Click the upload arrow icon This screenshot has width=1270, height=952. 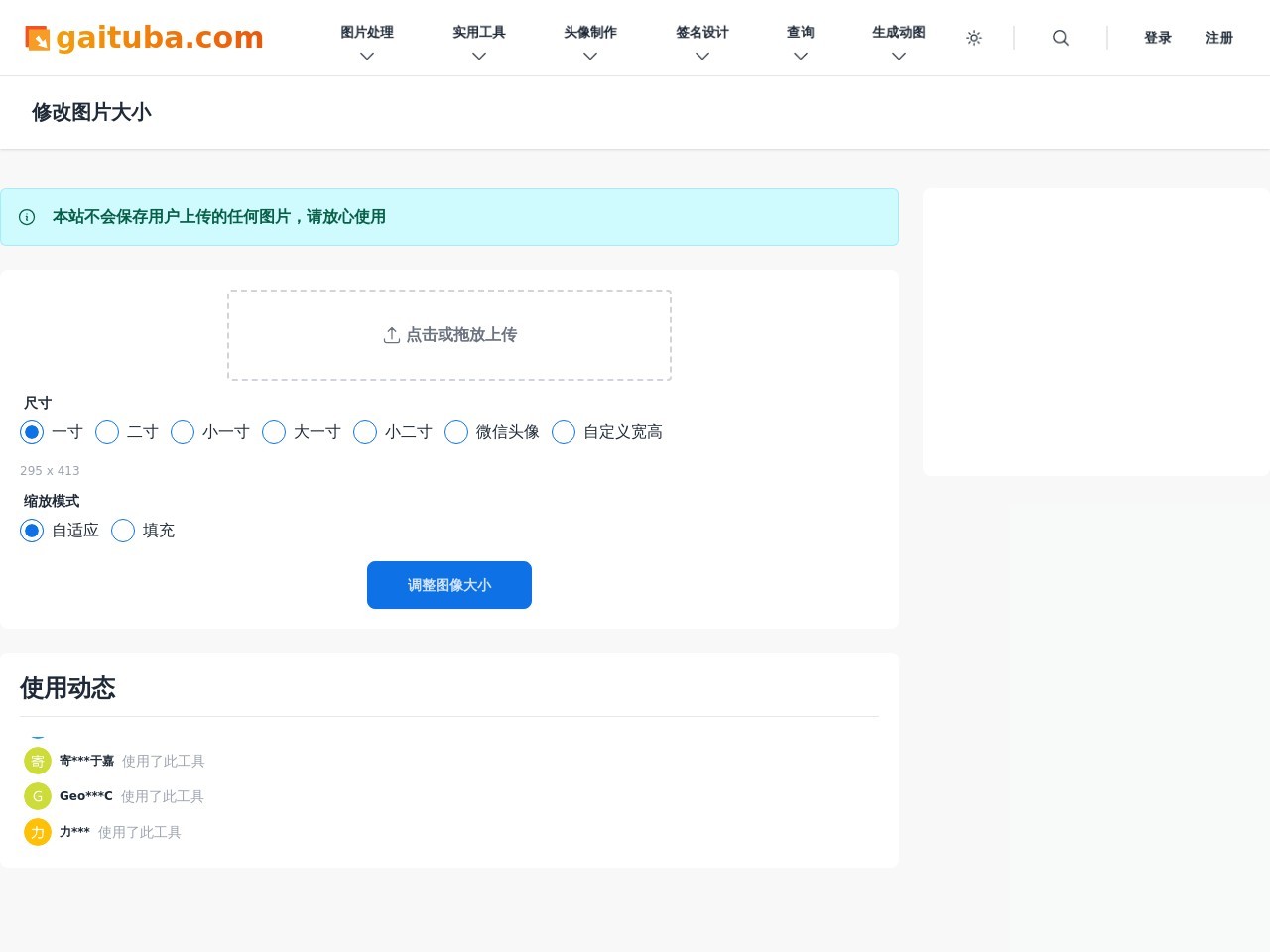click(392, 335)
